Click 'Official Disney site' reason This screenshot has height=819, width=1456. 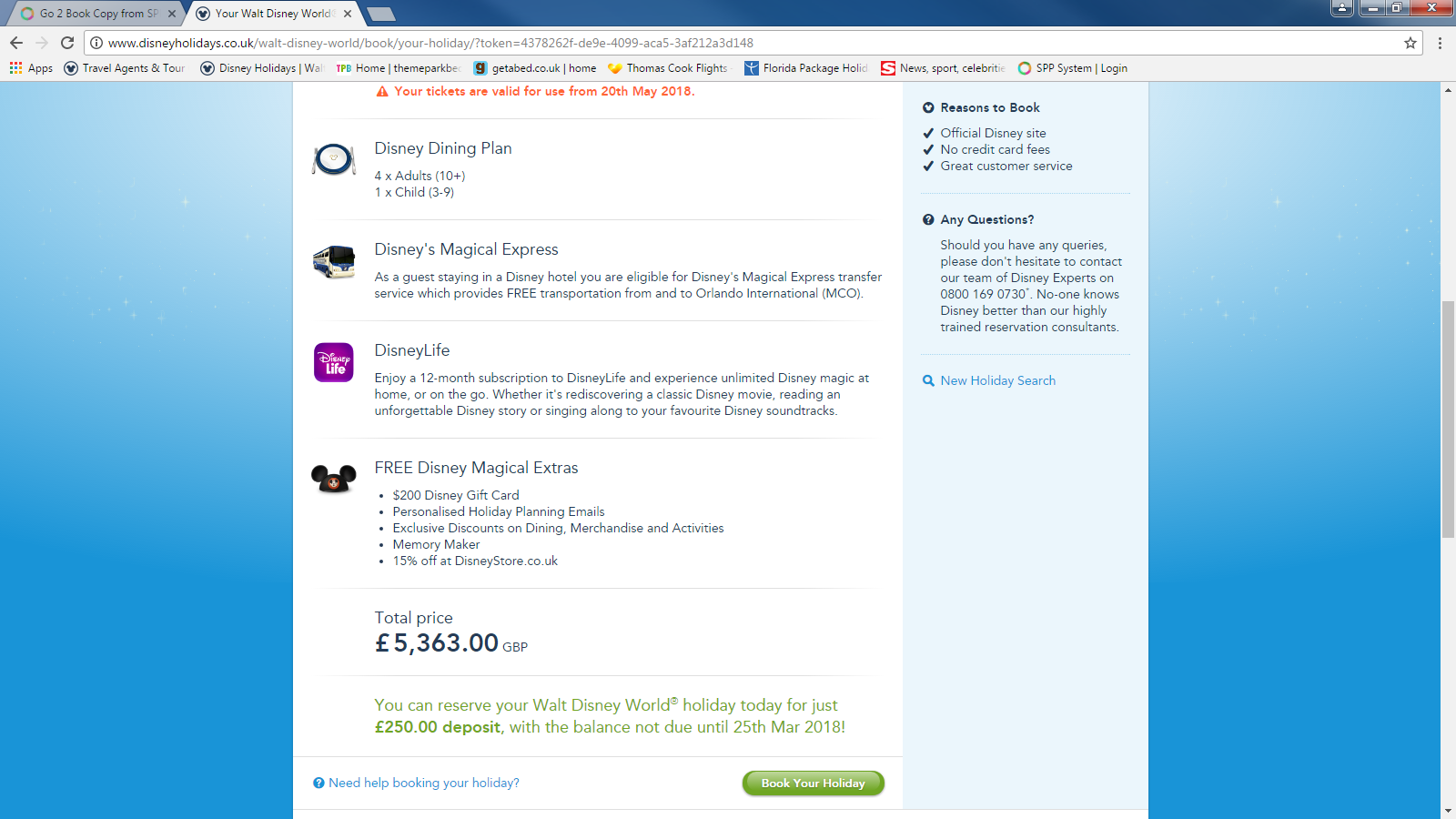[994, 133]
